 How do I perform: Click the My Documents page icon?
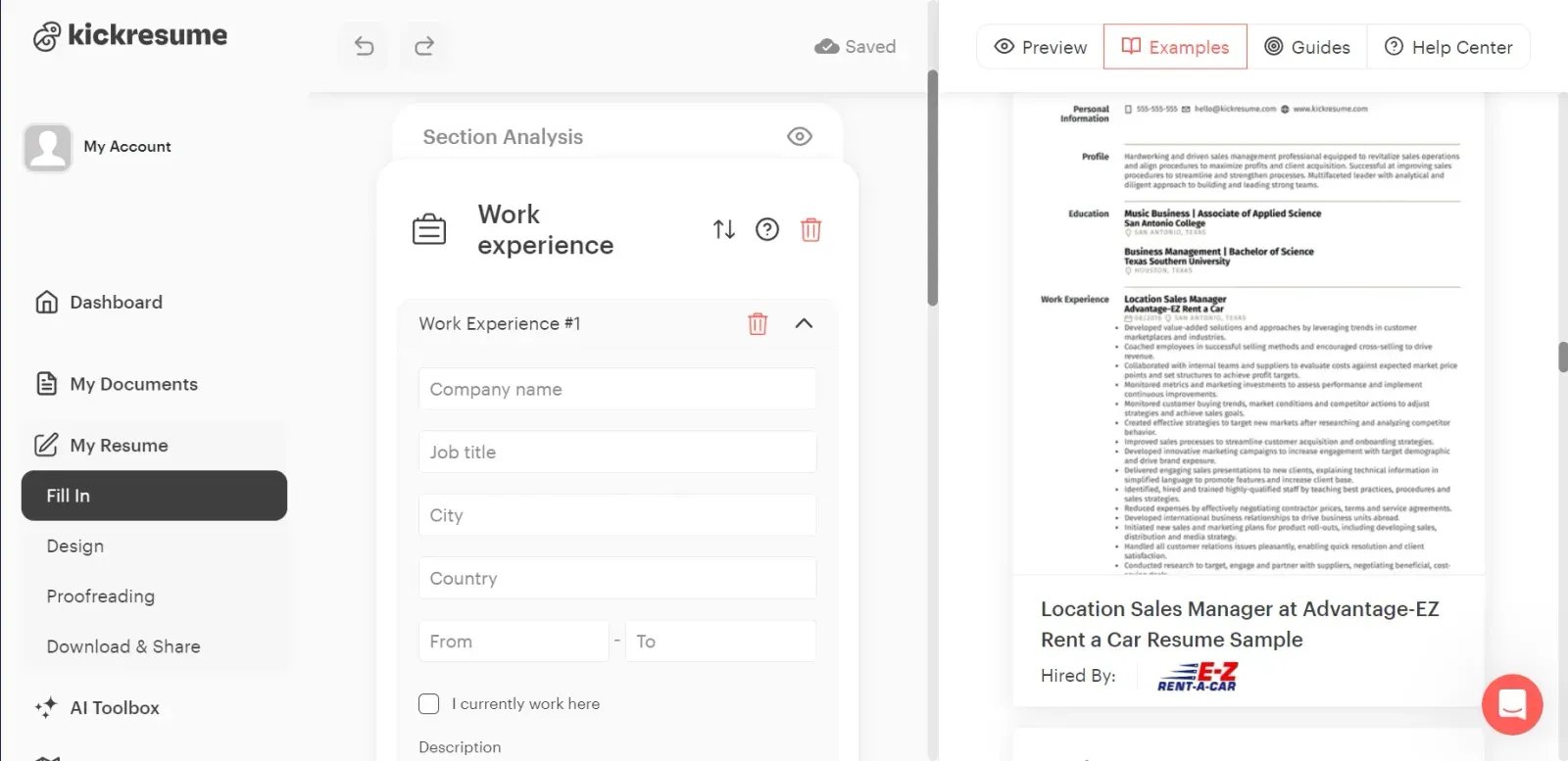pyautogui.click(x=46, y=384)
